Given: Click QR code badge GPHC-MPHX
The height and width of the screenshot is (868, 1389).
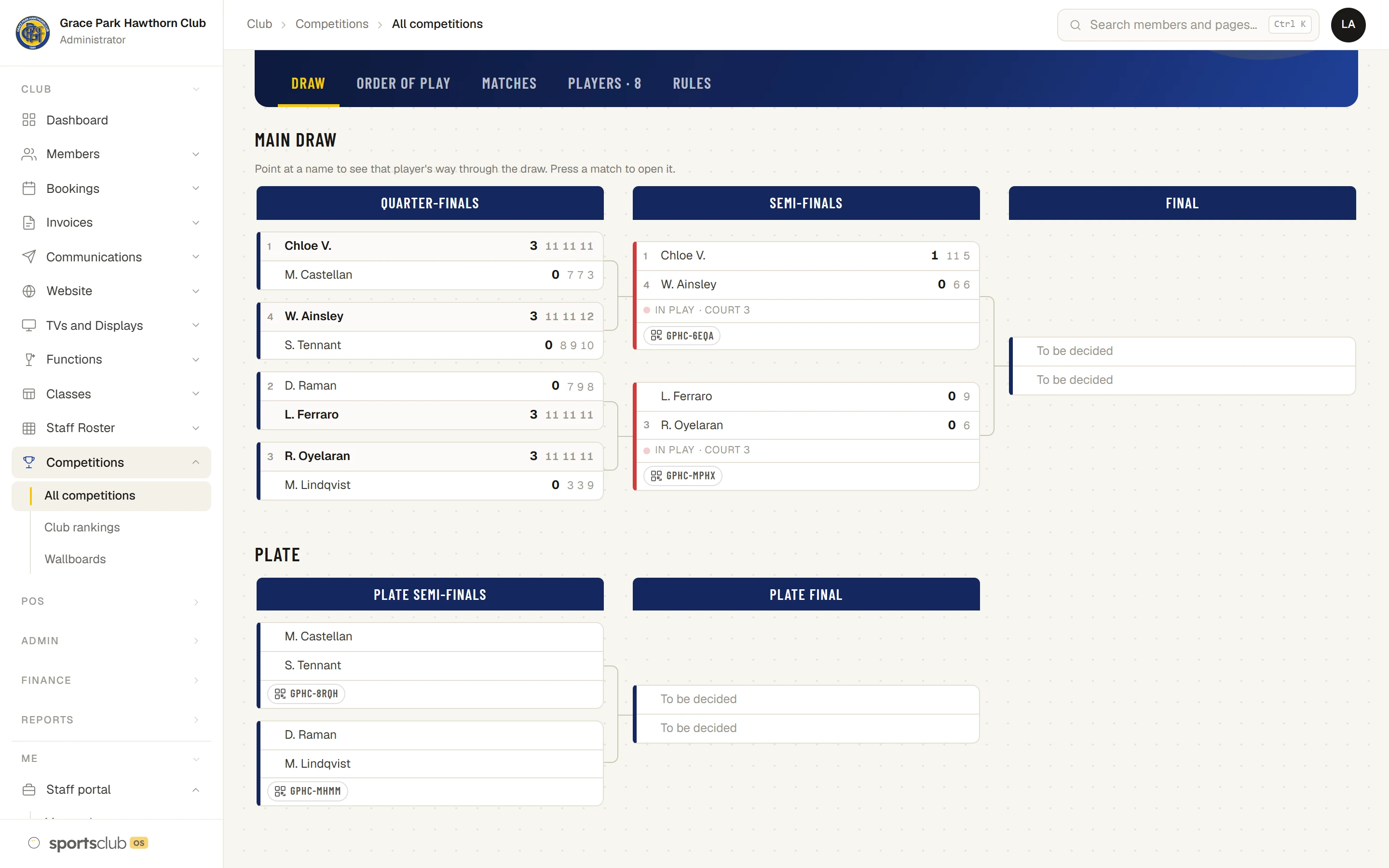Looking at the screenshot, I should [x=682, y=475].
